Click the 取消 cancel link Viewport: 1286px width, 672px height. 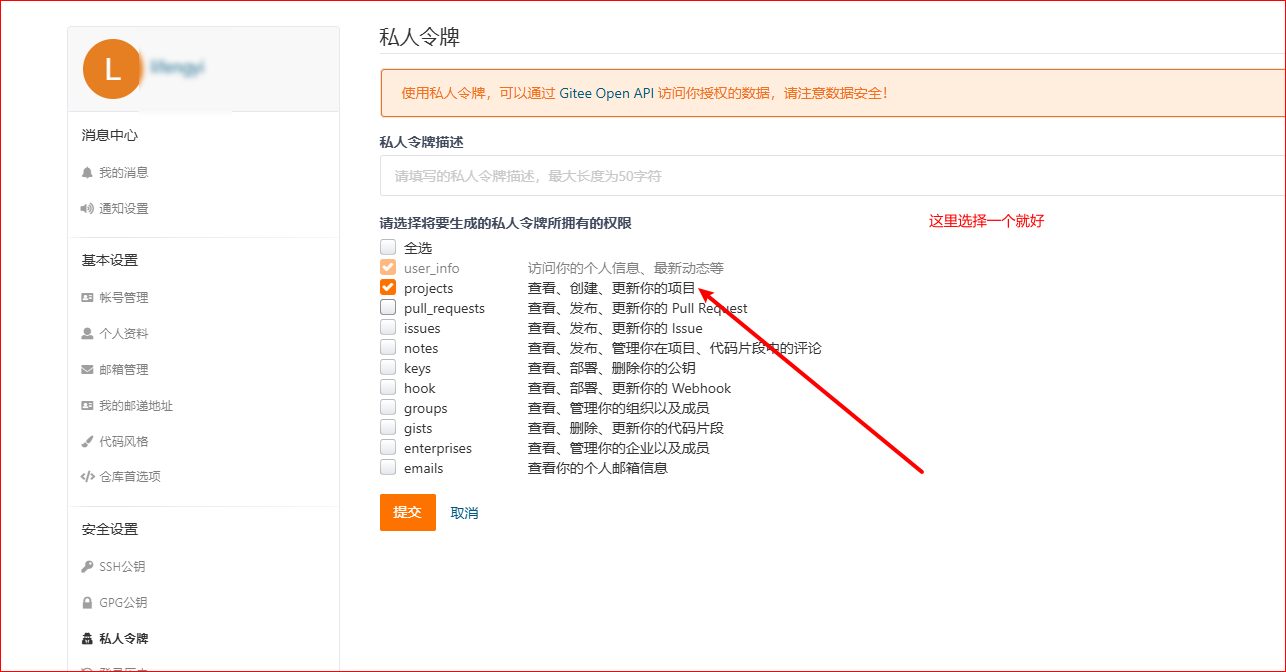point(464,513)
